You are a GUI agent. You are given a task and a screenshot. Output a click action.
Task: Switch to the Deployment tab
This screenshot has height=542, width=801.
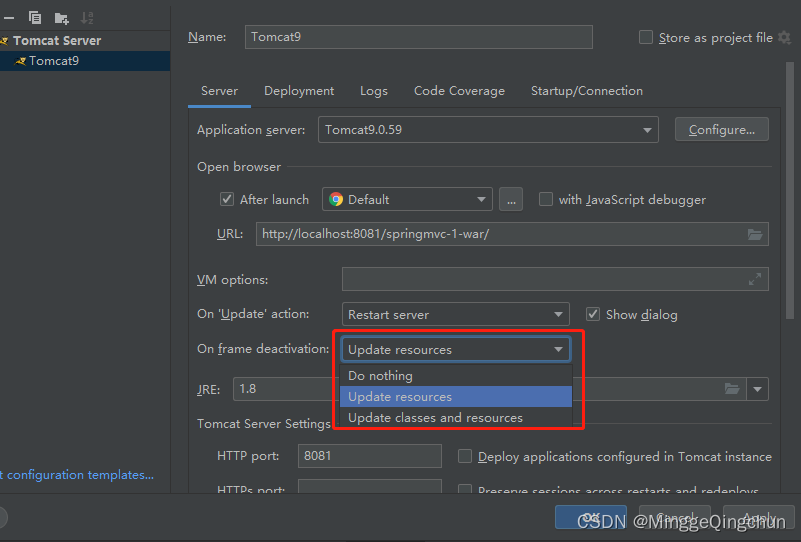click(299, 91)
